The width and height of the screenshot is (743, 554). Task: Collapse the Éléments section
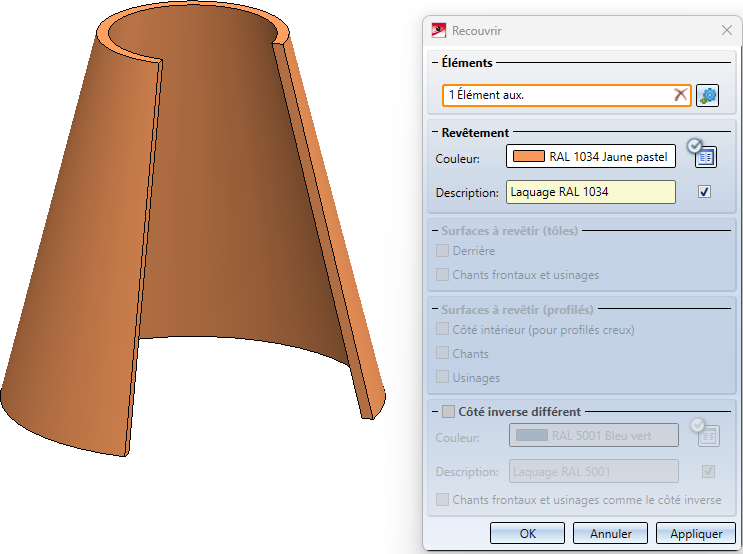coord(435,63)
